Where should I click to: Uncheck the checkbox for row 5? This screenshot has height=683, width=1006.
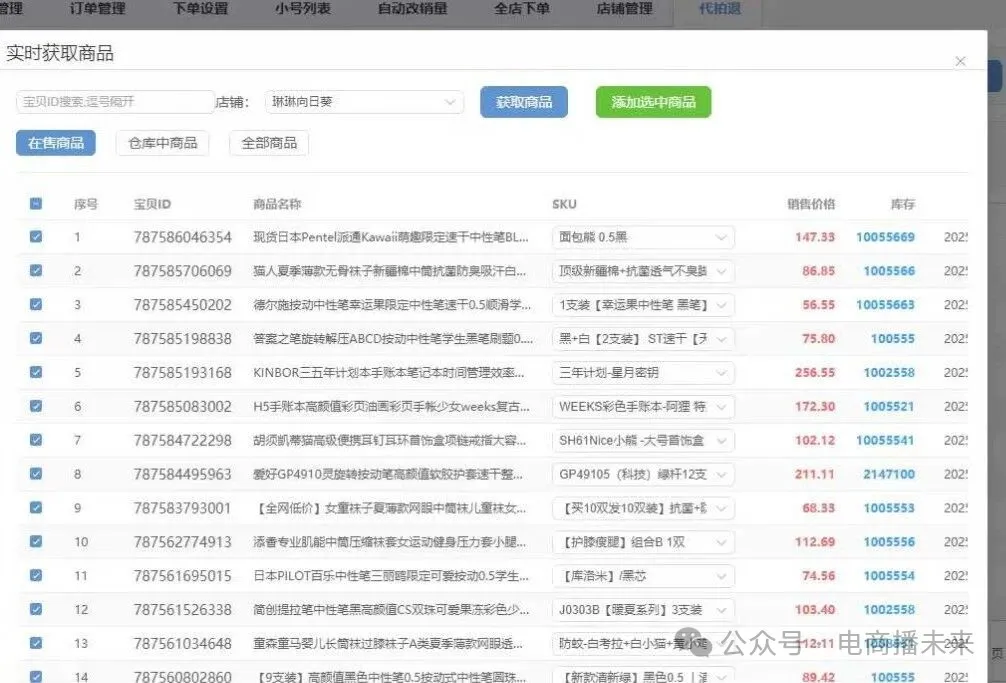pyautogui.click(x=36, y=372)
